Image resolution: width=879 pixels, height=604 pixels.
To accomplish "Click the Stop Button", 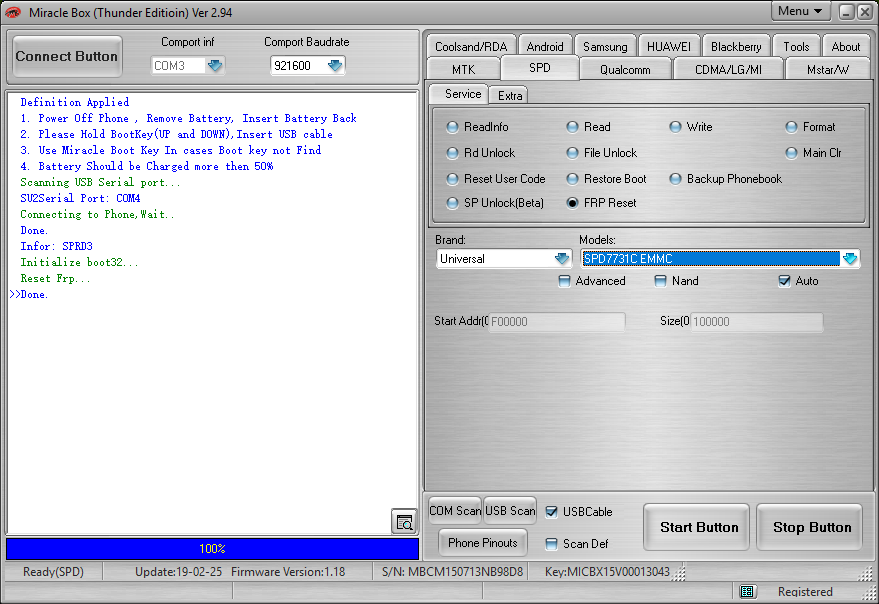I will pos(811,527).
